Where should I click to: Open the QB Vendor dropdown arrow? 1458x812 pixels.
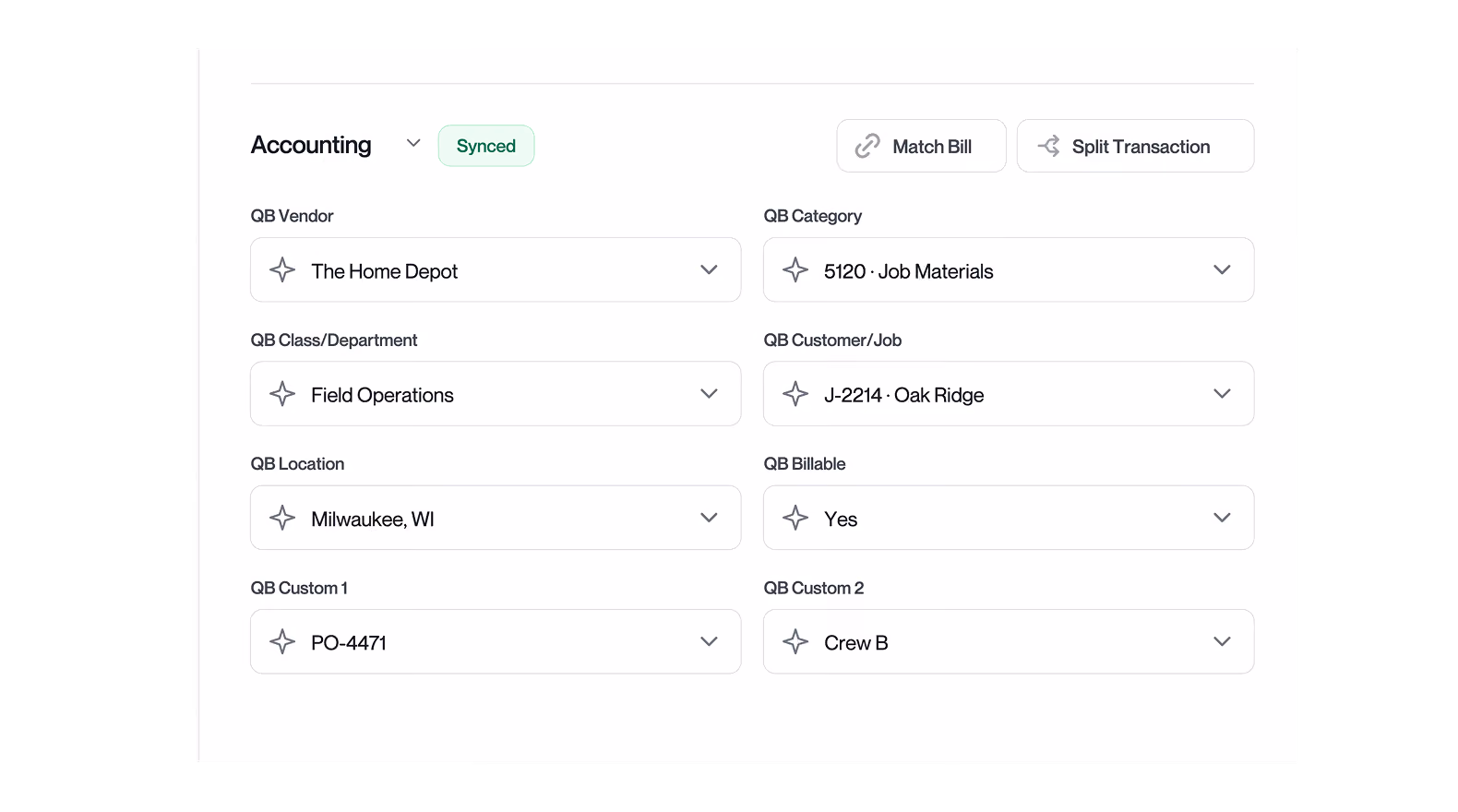coord(709,270)
